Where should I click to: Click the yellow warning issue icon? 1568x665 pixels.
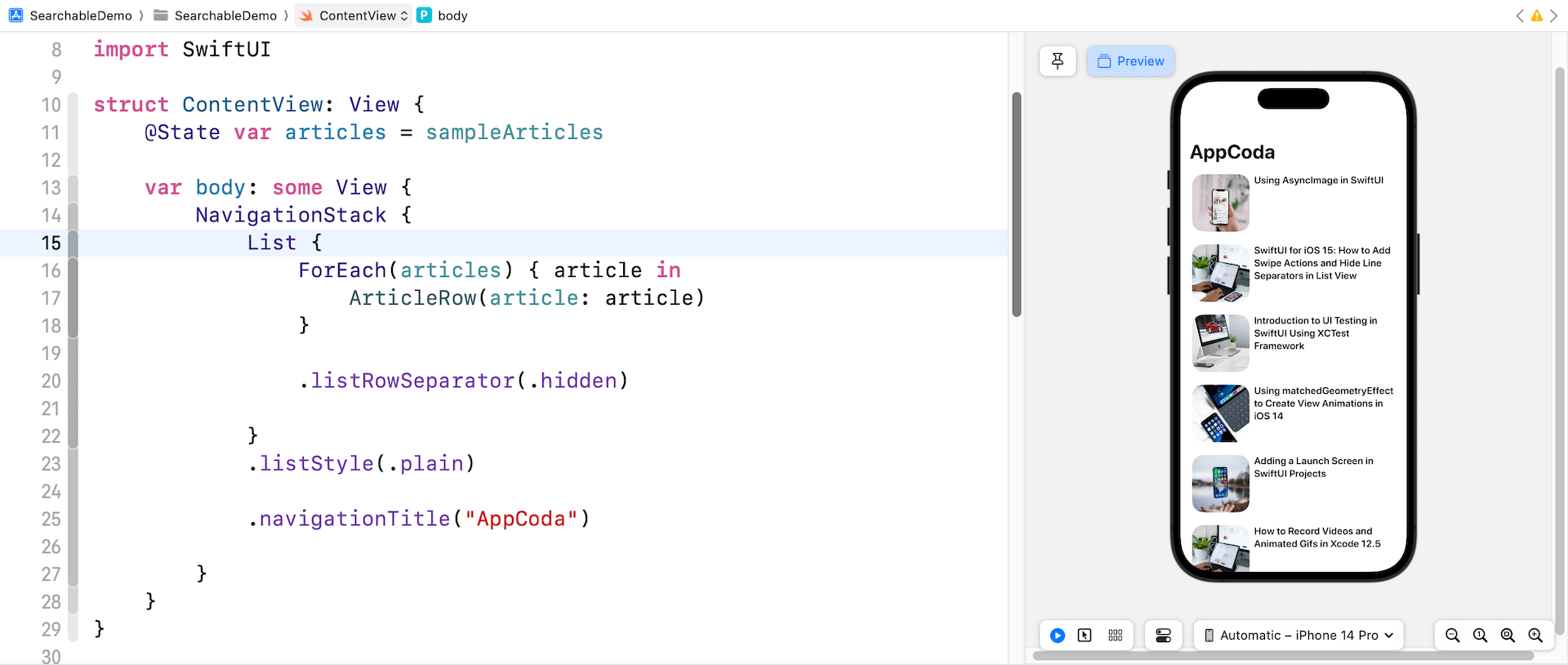(x=1537, y=16)
